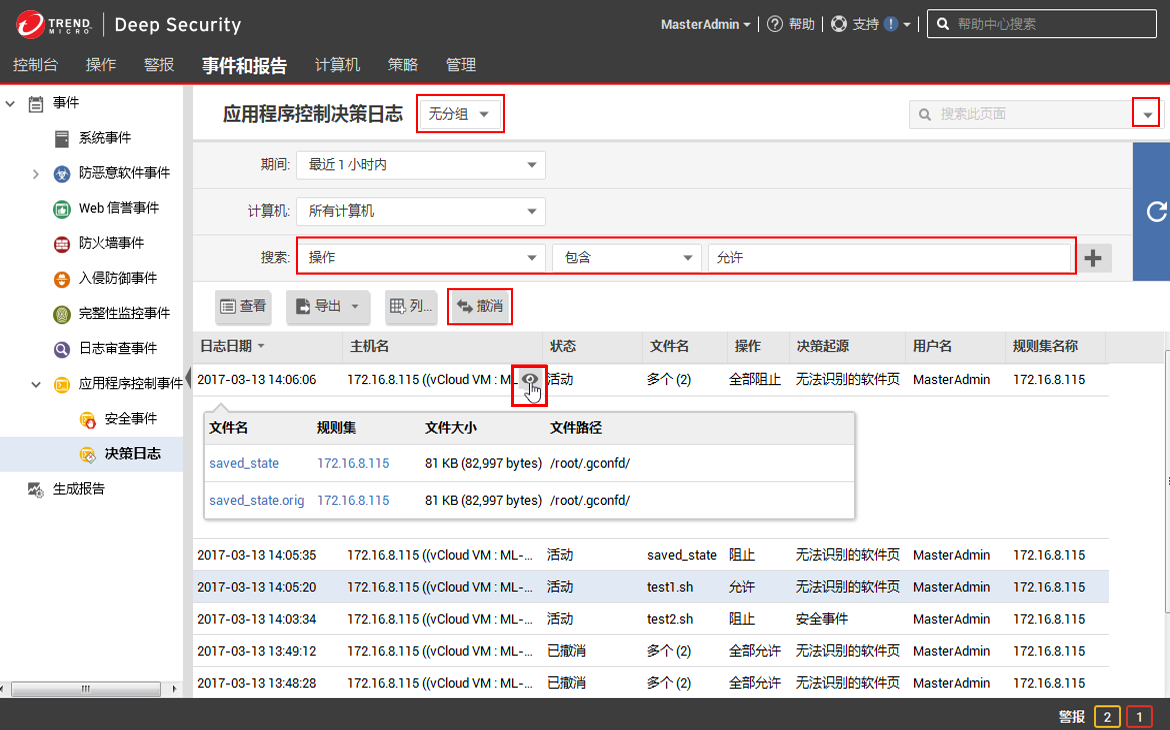The image size is (1170, 730).
Task: Click the 撤消 undo button
Action: 480,306
